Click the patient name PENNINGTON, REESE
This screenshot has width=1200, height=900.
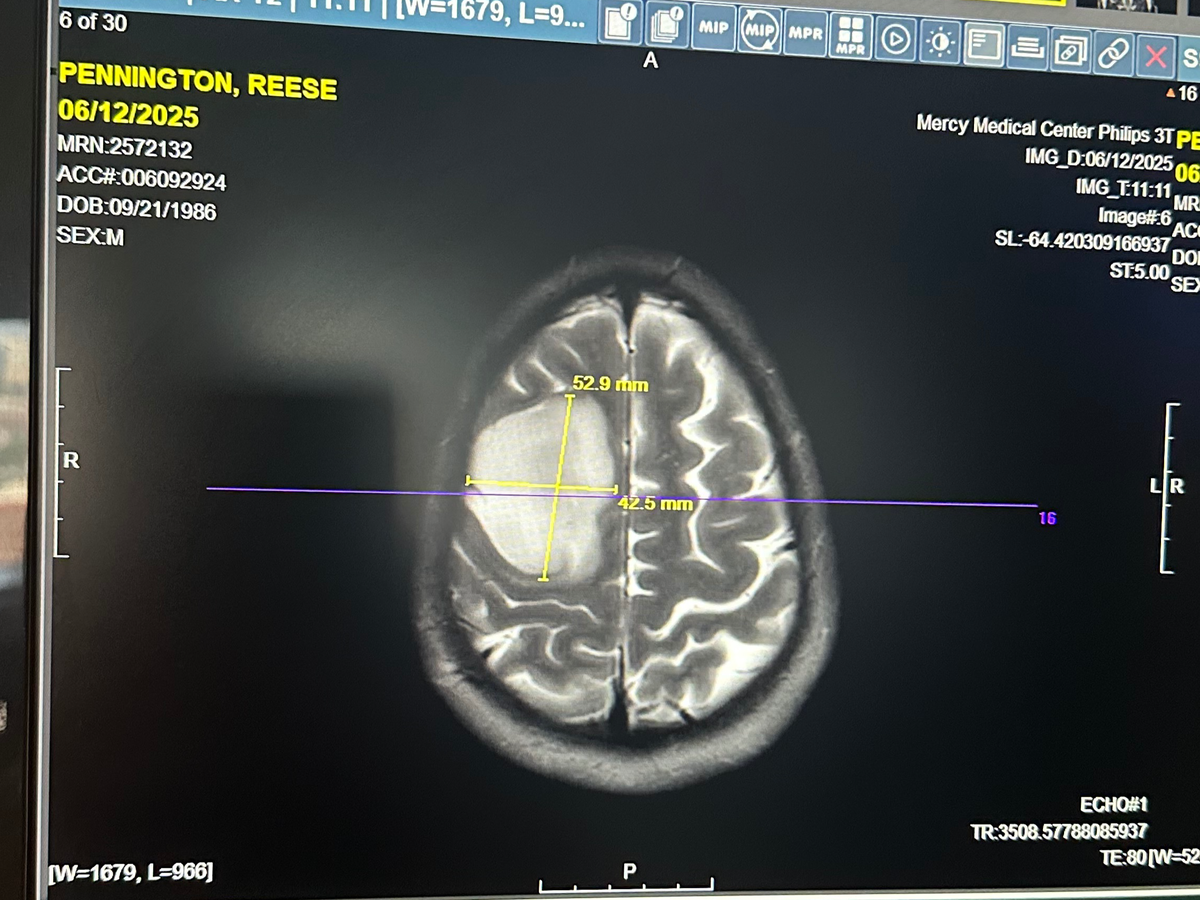pyautogui.click(x=198, y=82)
